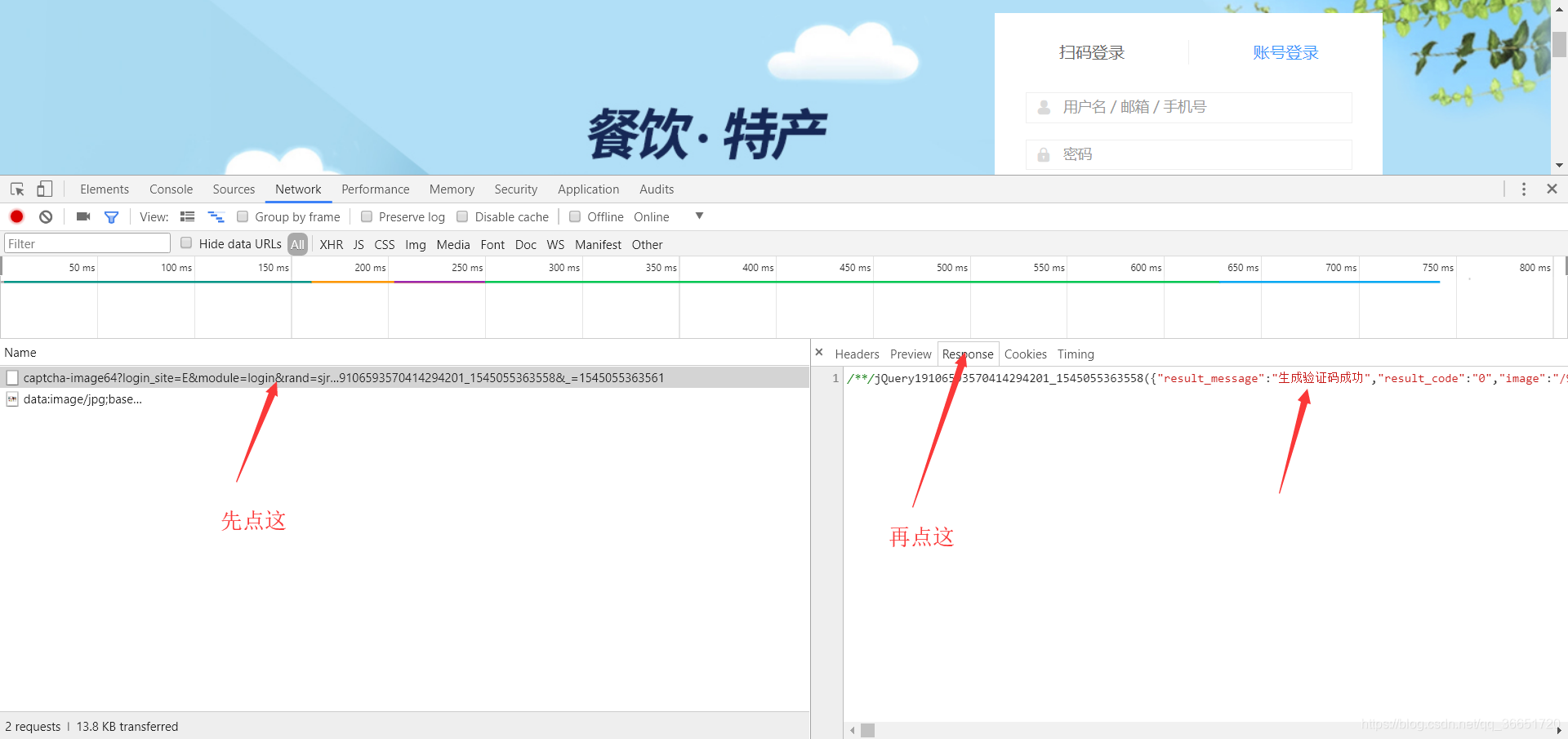Close the DevTools panel
This screenshot has width=1568, height=739.
tap(1552, 189)
